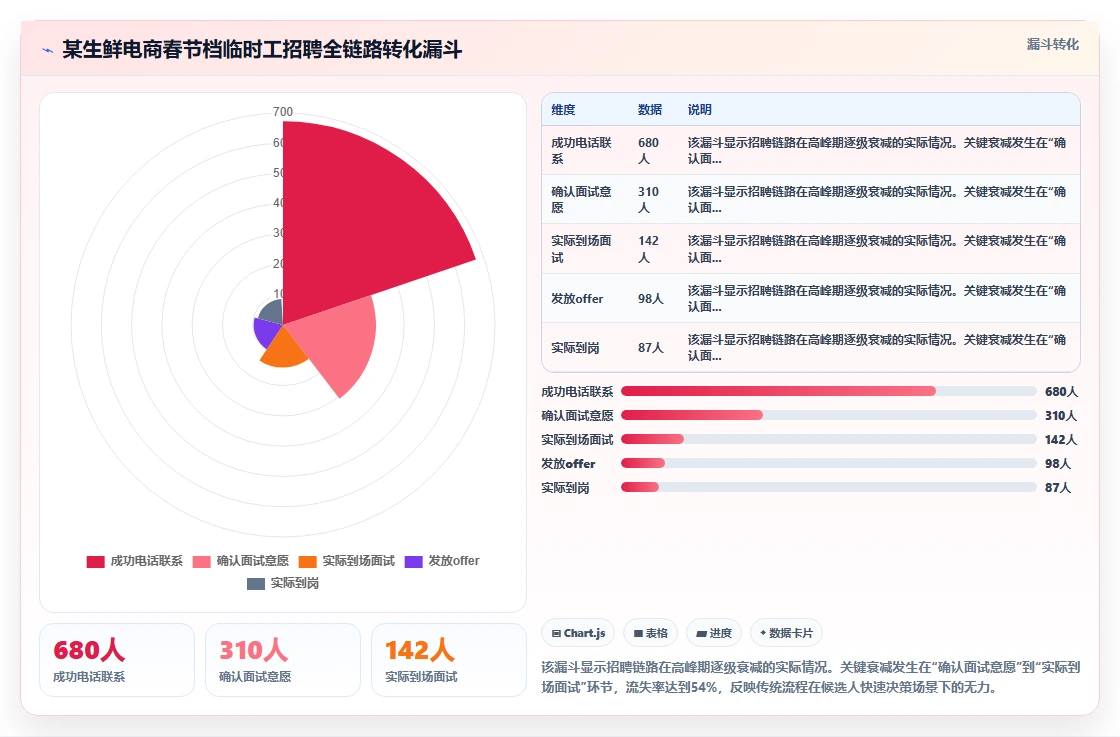Image resolution: width=1120 pixels, height=737 pixels.
Task: Open the 310人 确认面试意愿 data card
Action: (x=283, y=660)
